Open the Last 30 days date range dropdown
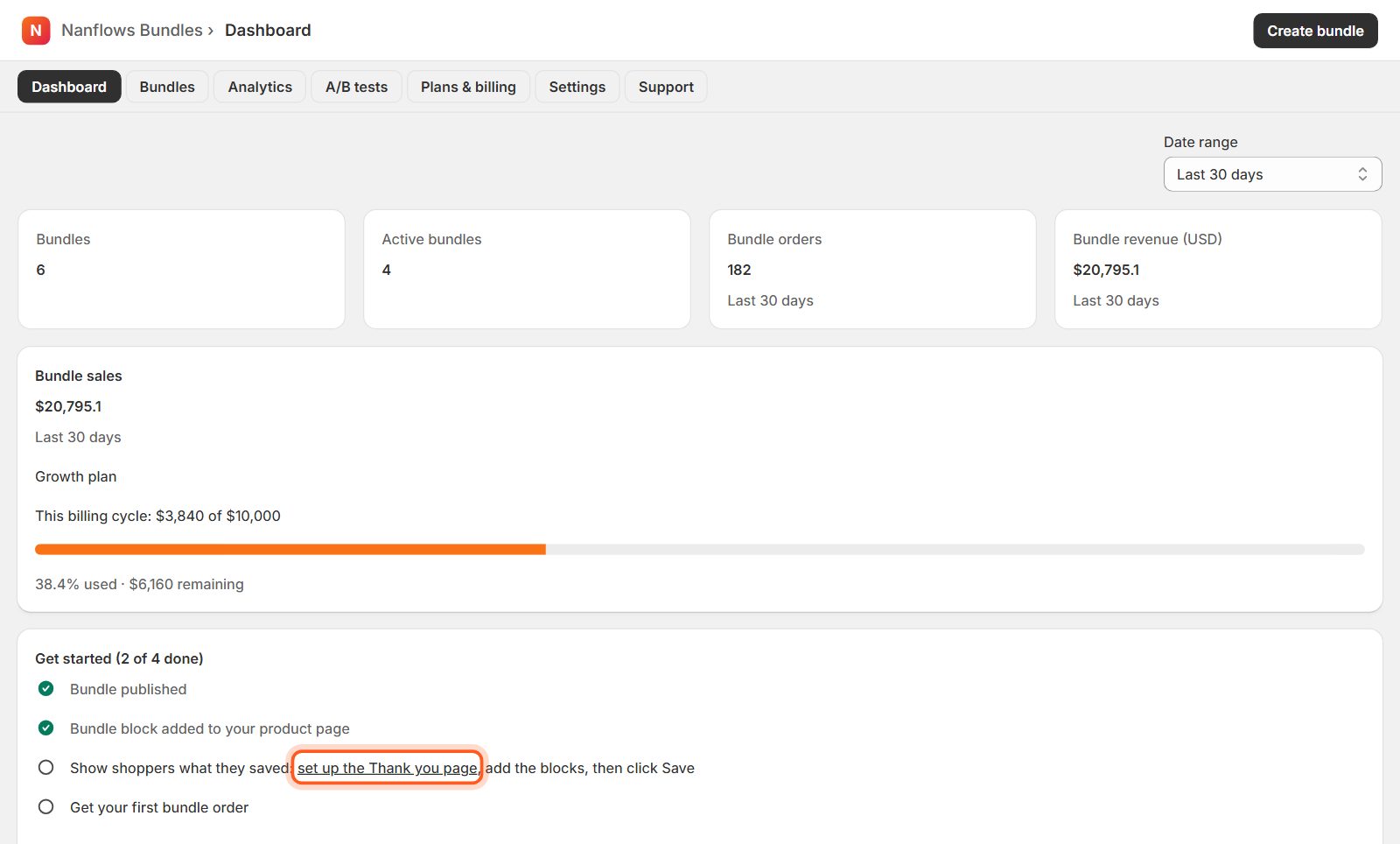Viewport: 1400px width, 844px height. pos(1272,174)
